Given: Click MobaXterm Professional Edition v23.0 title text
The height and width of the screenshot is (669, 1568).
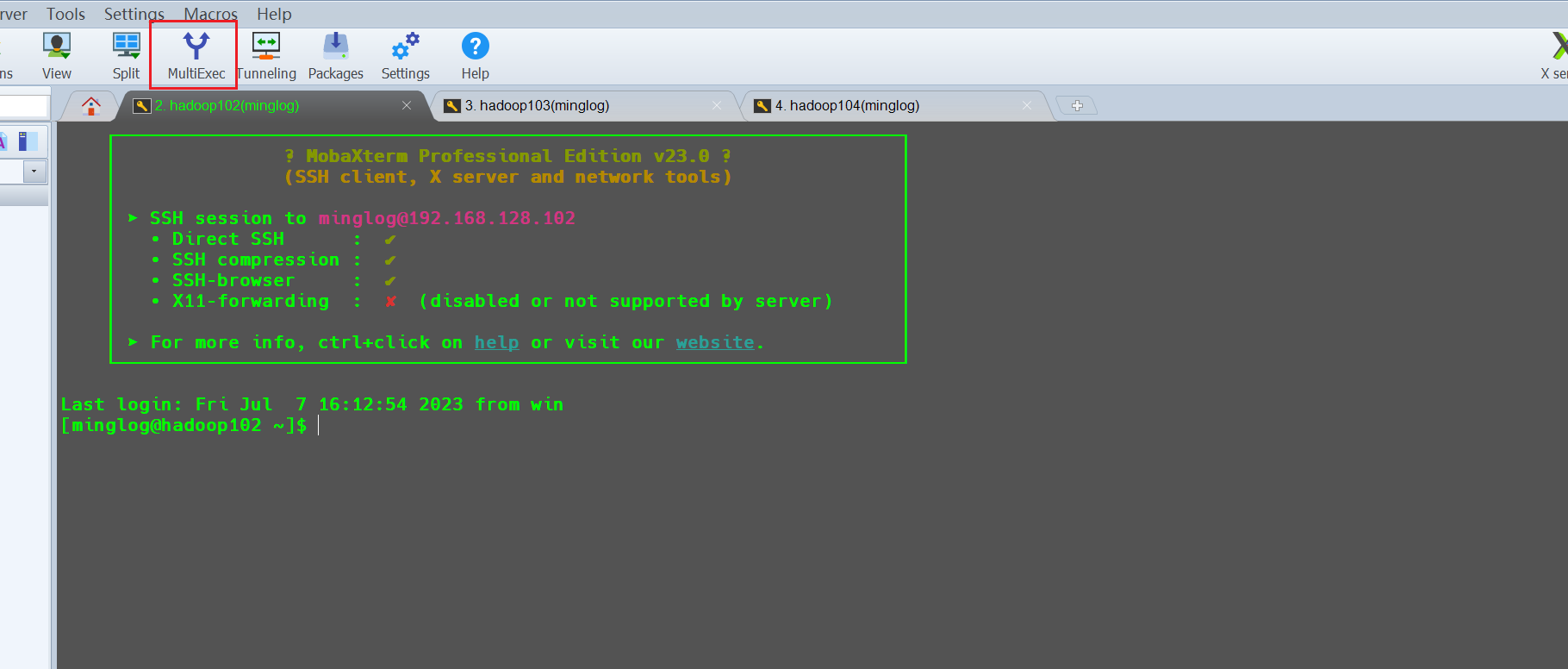Looking at the screenshot, I should (x=507, y=156).
